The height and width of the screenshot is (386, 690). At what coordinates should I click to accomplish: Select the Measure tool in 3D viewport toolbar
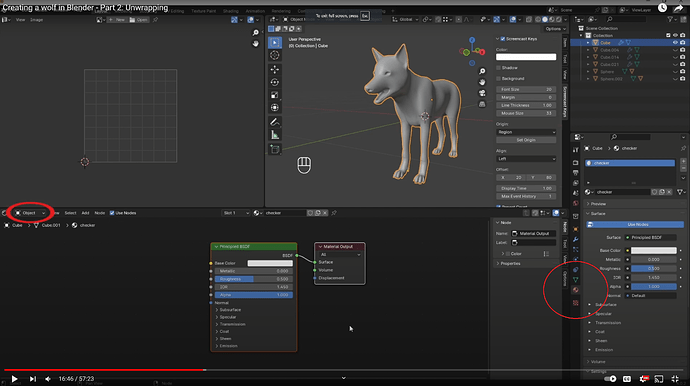(x=275, y=135)
